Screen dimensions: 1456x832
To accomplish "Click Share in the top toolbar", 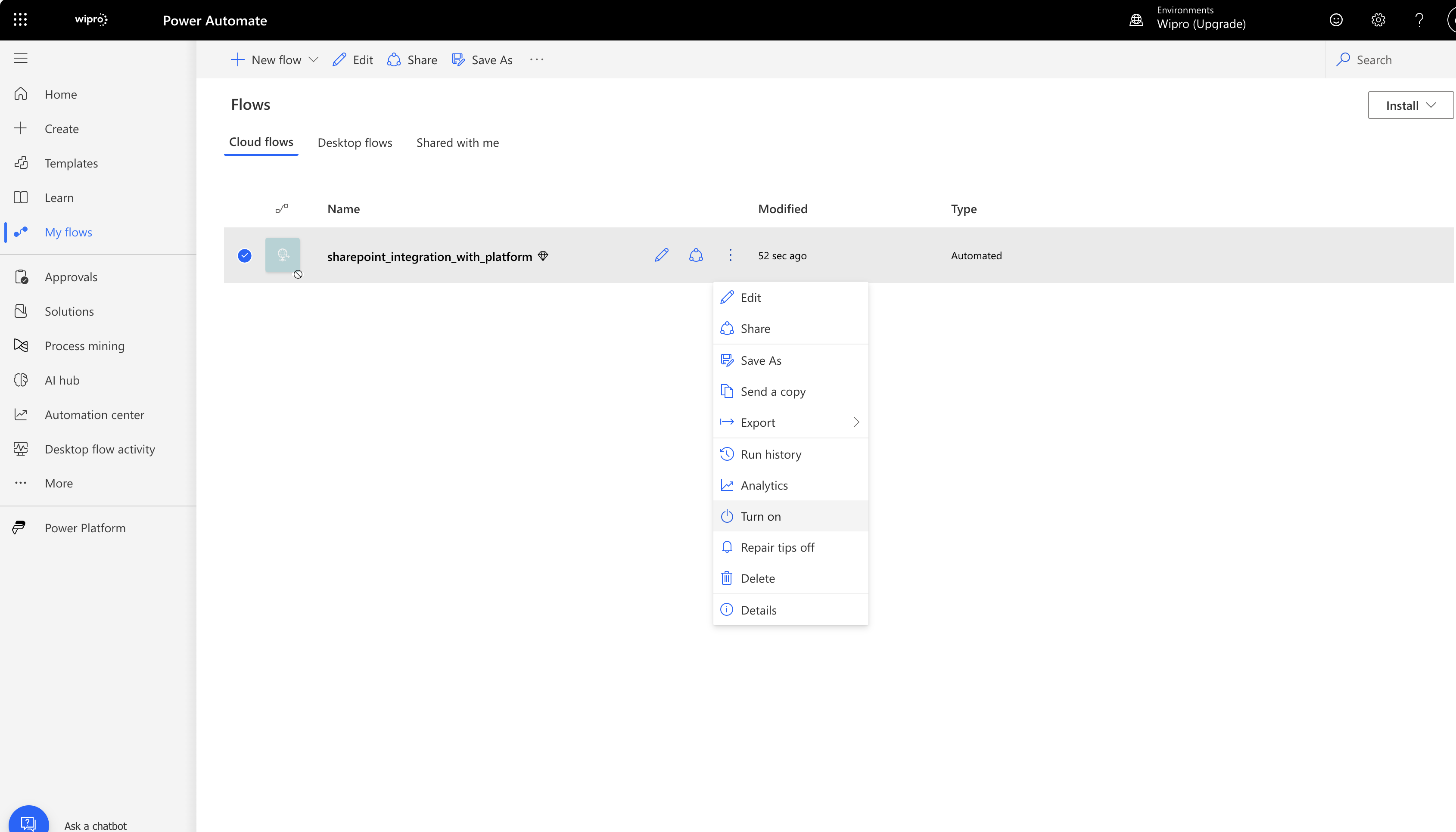I will (412, 60).
